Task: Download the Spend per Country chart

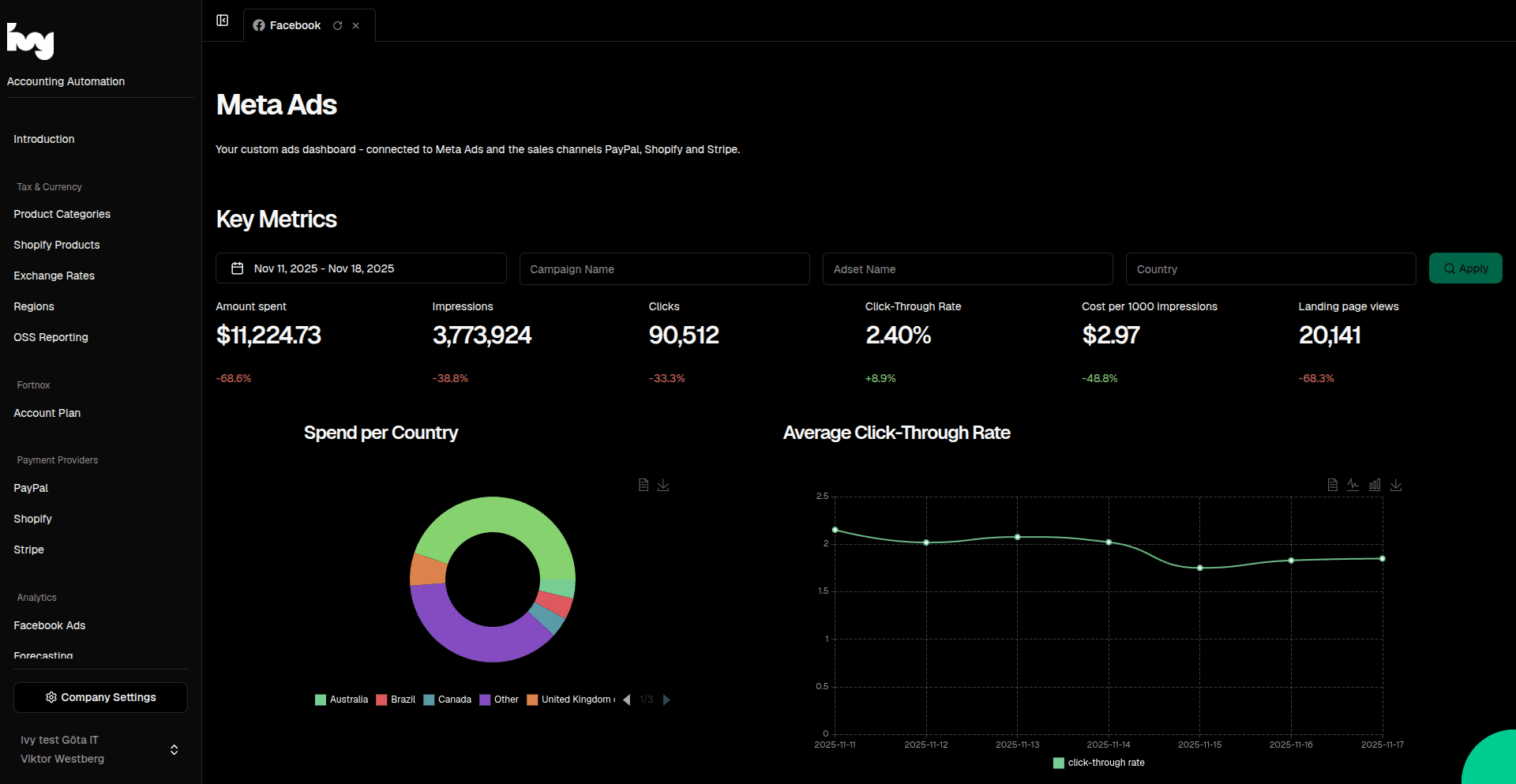Action: coord(663,484)
